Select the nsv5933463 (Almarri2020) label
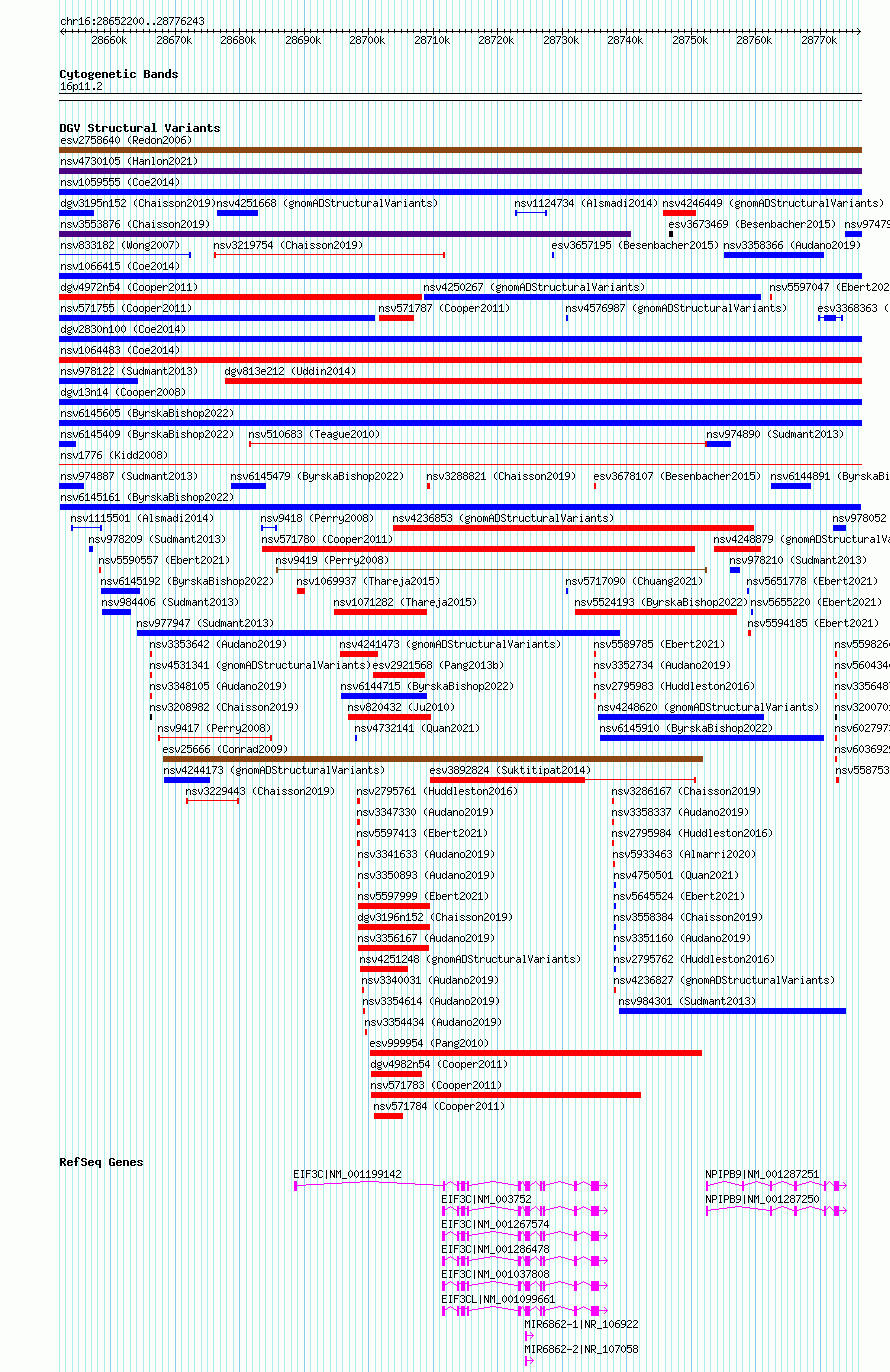The width and height of the screenshot is (890, 1372). (685, 854)
